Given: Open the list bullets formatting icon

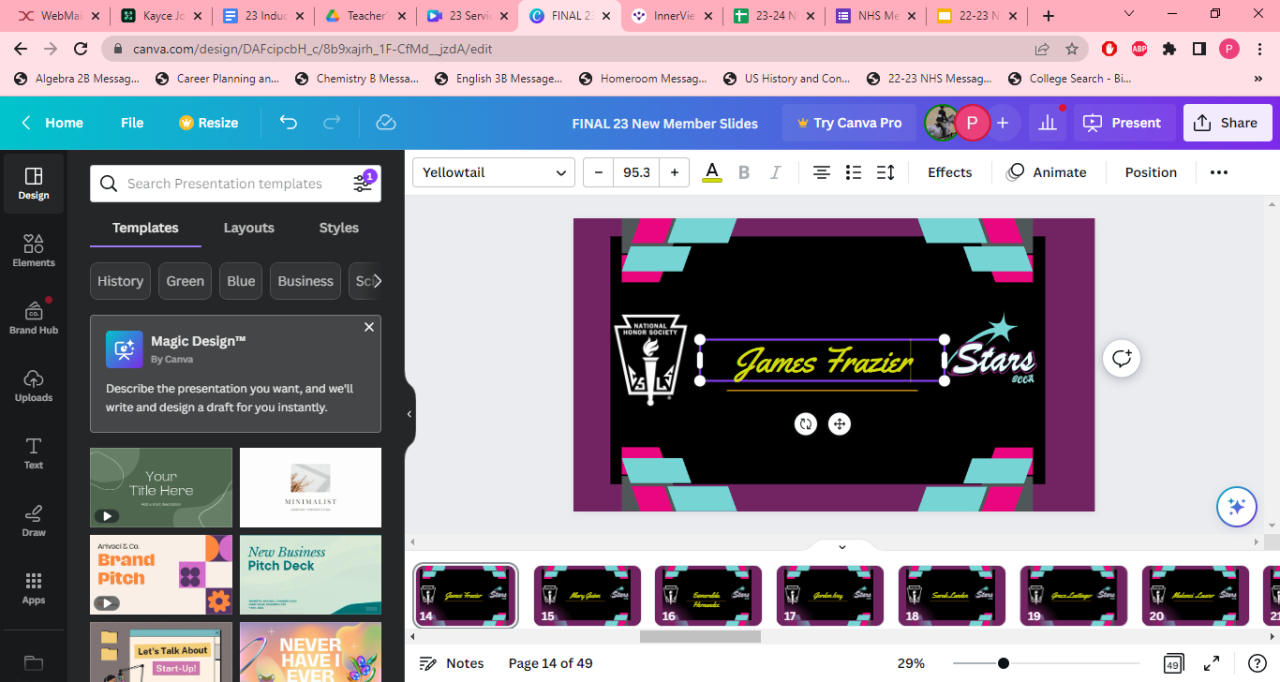Looking at the screenshot, I should (x=853, y=172).
